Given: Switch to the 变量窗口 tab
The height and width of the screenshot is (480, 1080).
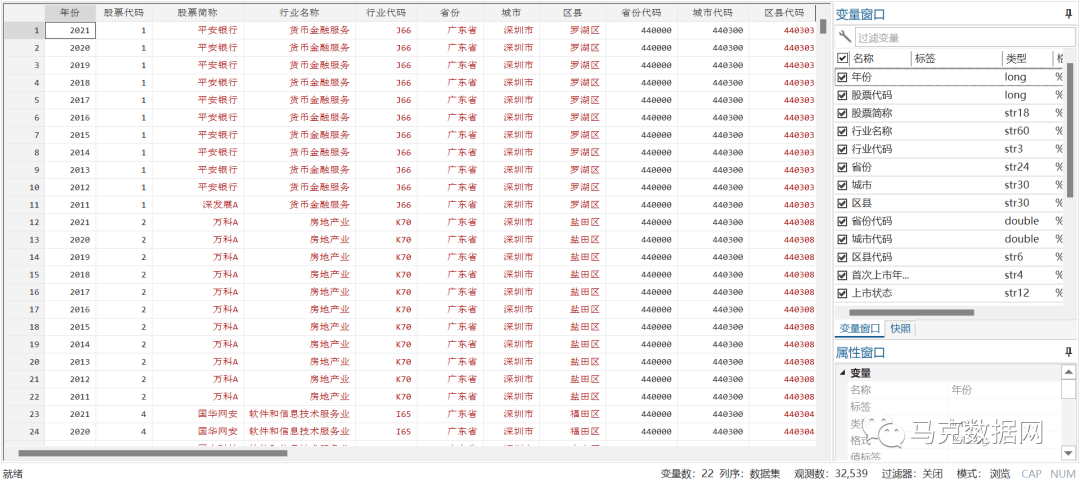Looking at the screenshot, I should [x=858, y=328].
